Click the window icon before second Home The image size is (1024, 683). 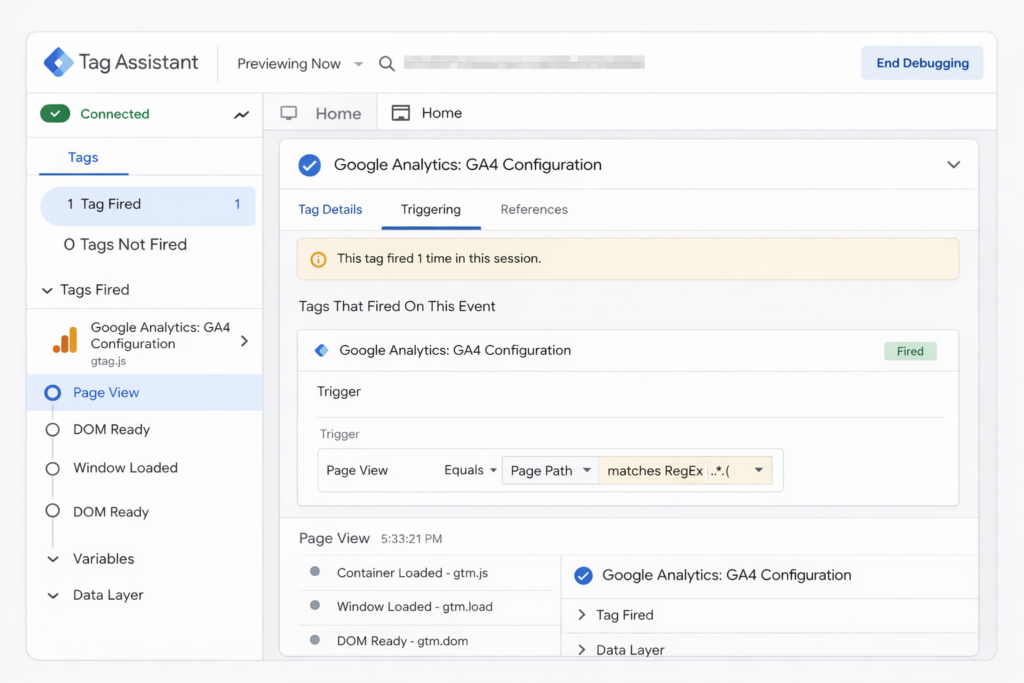pyautogui.click(x=400, y=113)
